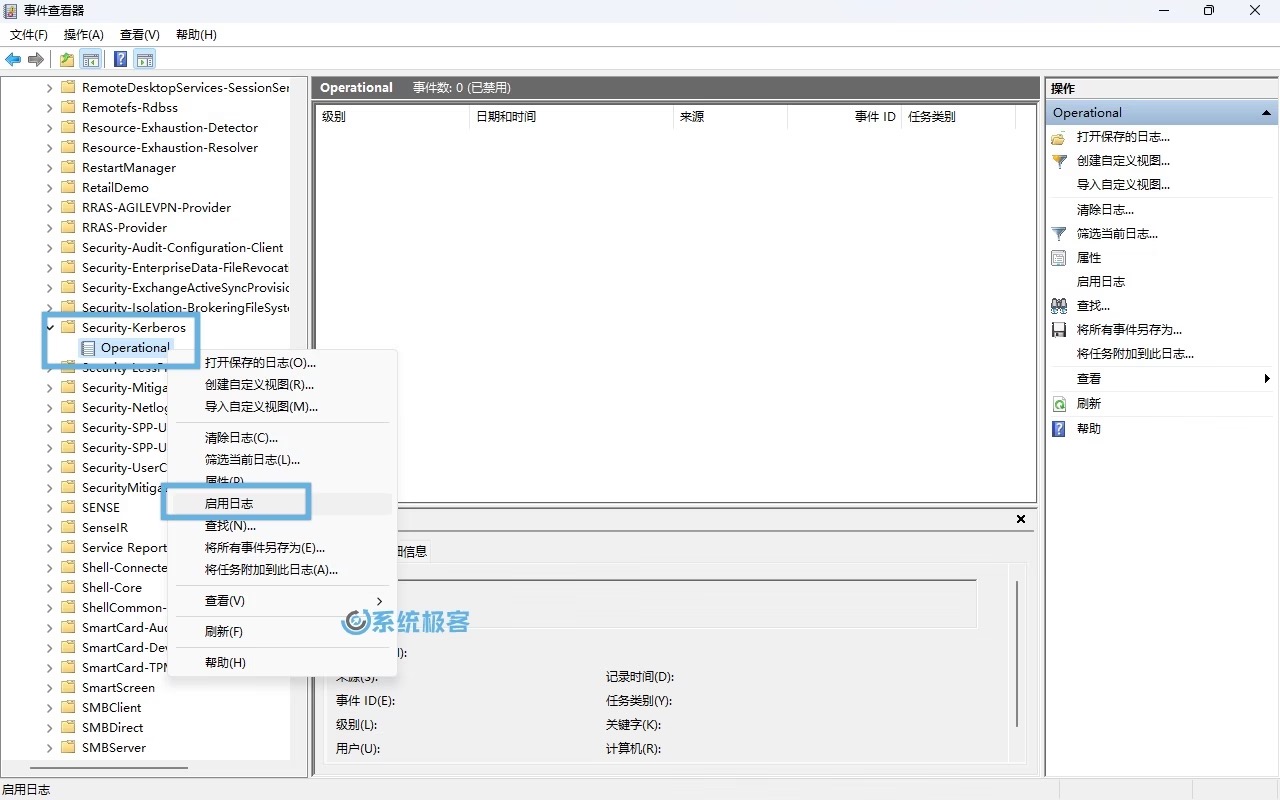Click the grey Forward arrow in the toolbar

click(36, 60)
